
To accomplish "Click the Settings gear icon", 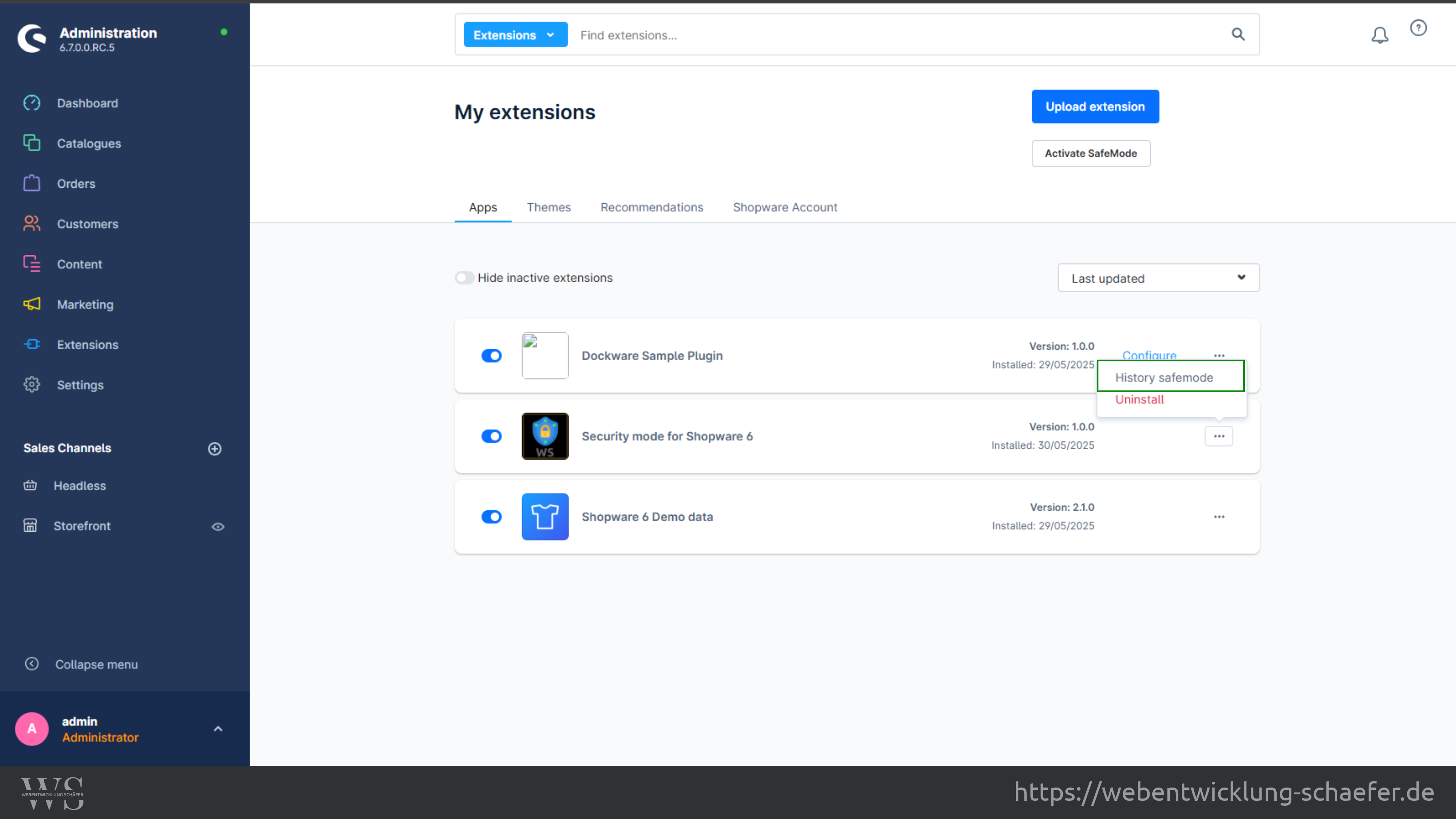I will [x=31, y=384].
